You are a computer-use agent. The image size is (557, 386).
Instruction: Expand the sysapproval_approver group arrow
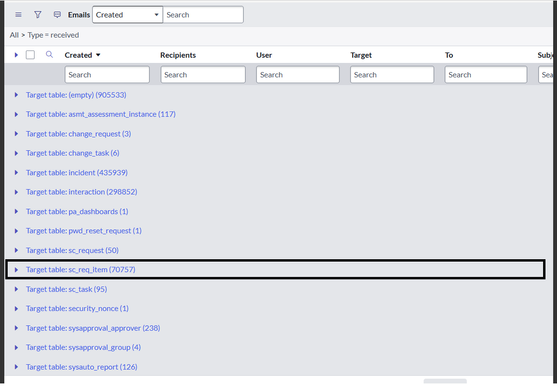coord(16,328)
